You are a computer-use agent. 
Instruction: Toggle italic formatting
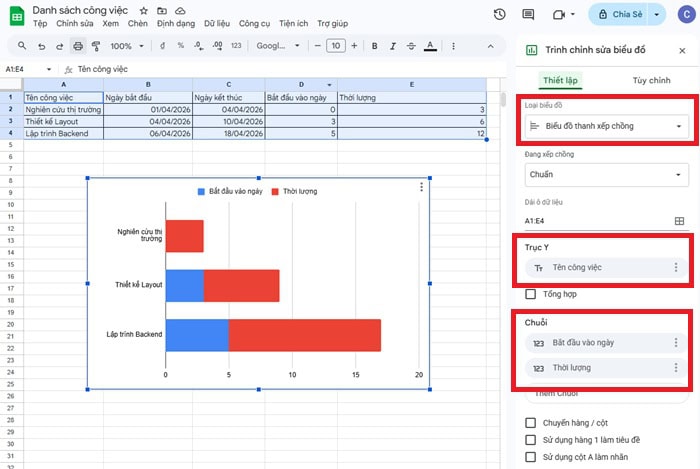(x=393, y=46)
